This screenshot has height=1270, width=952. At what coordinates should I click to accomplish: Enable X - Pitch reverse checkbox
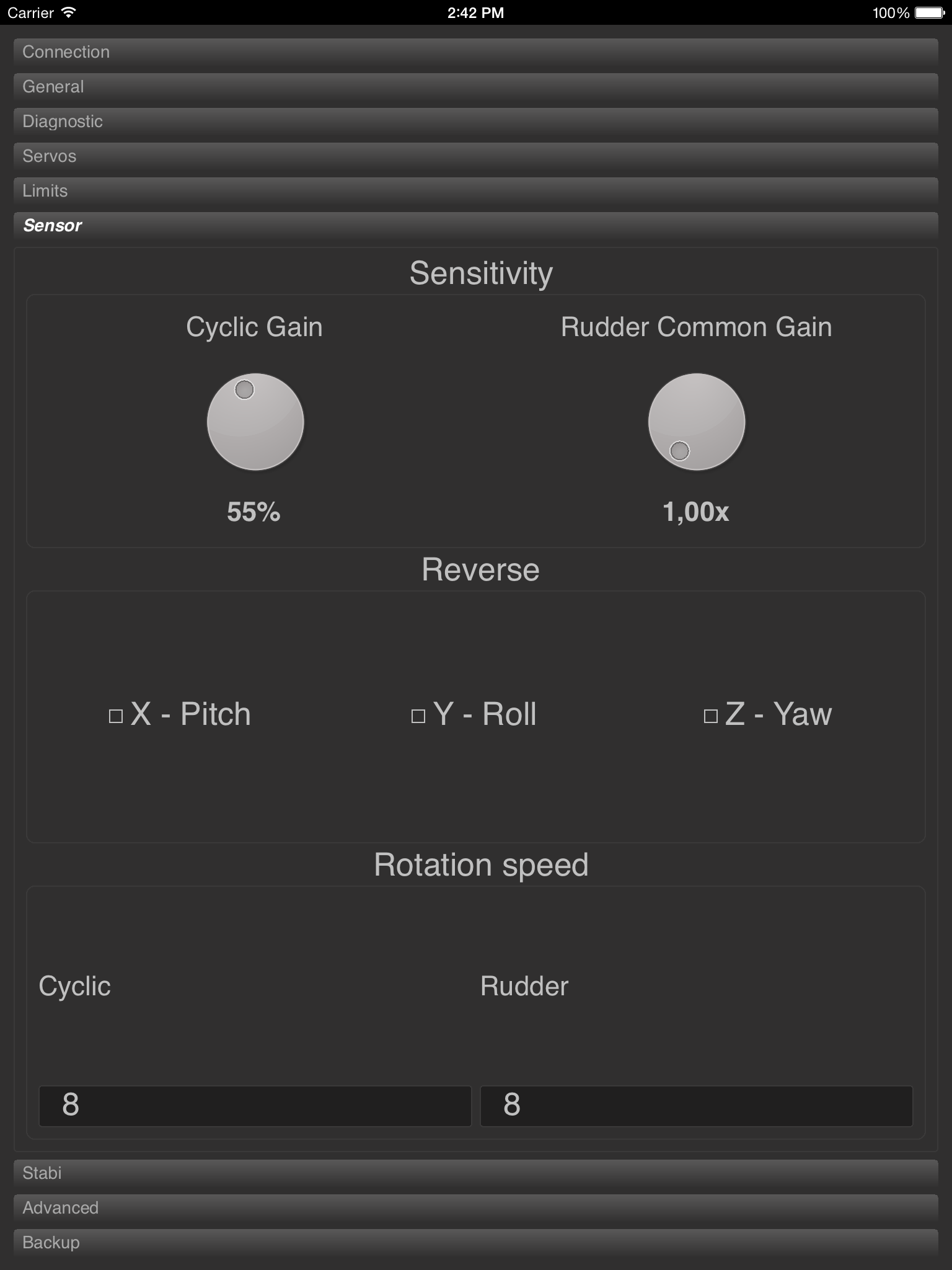(x=116, y=716)
